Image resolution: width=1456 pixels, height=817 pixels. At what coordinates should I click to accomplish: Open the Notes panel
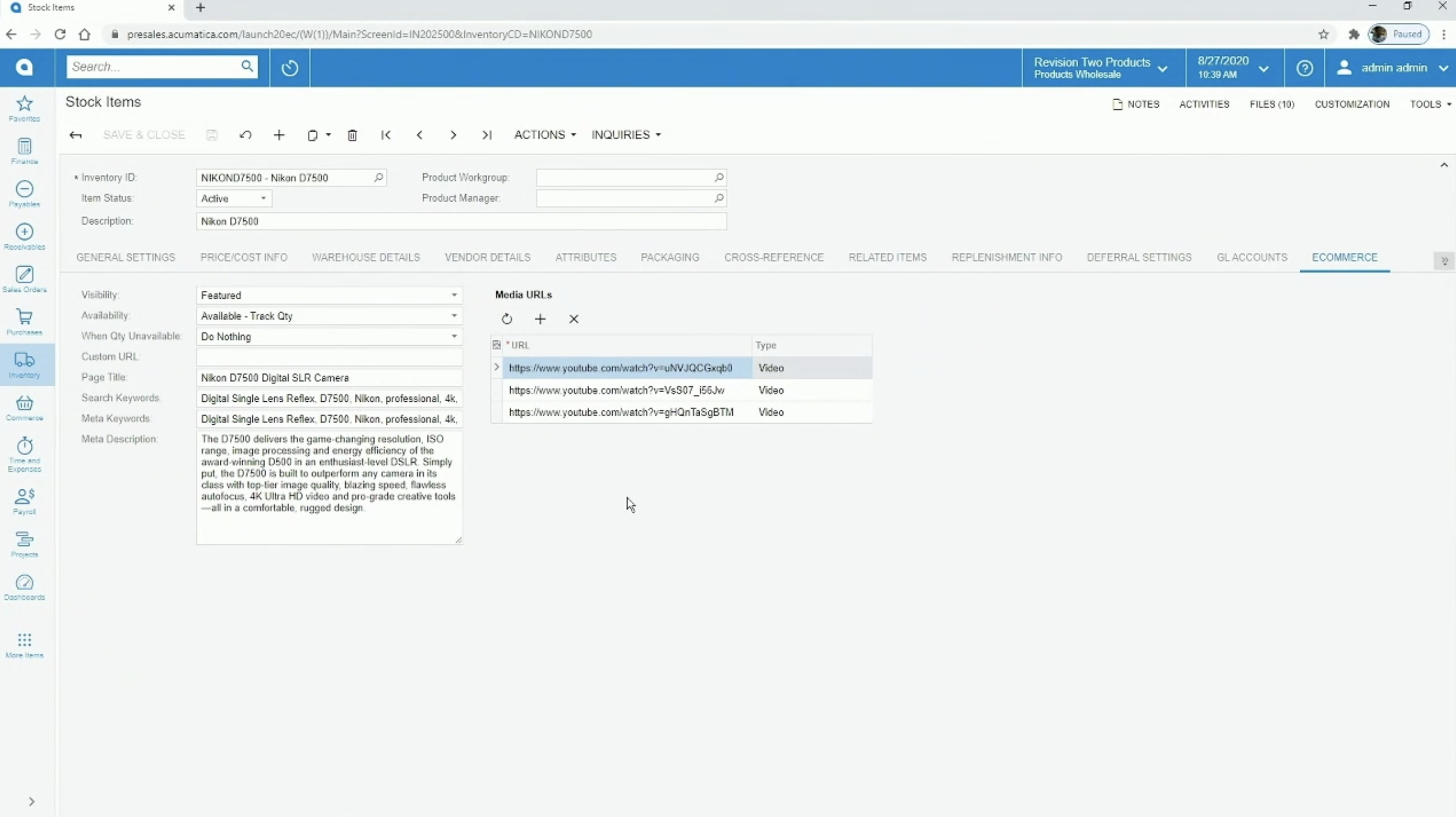1135,104
